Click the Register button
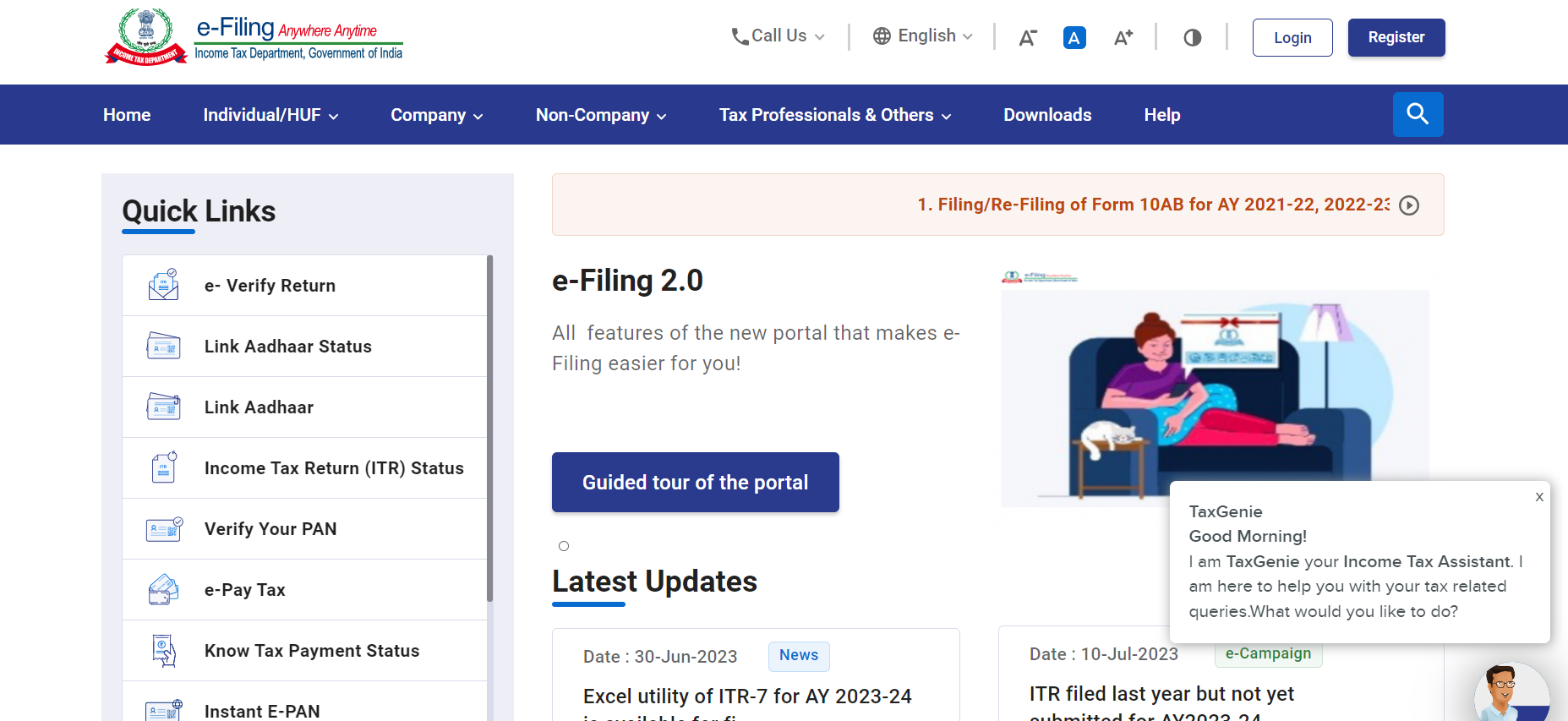Viewport: 1568px width, 721px height. 1396,37
